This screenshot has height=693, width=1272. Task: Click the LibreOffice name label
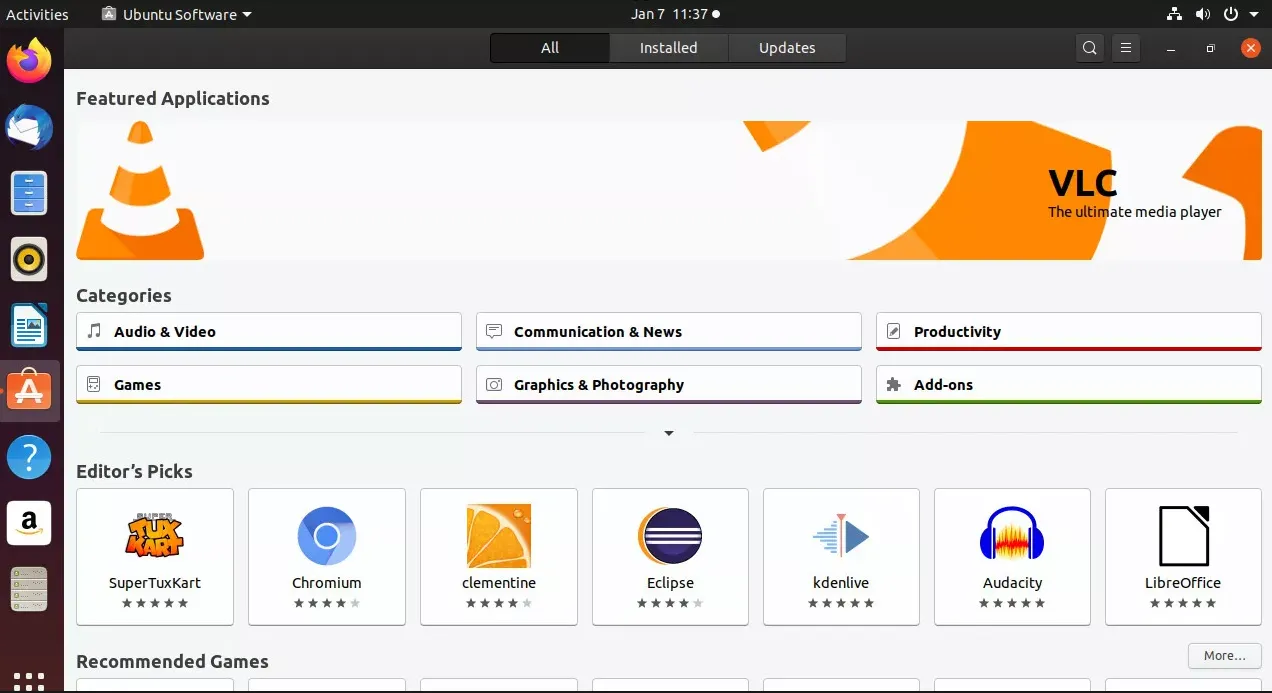click(1183, 583)
